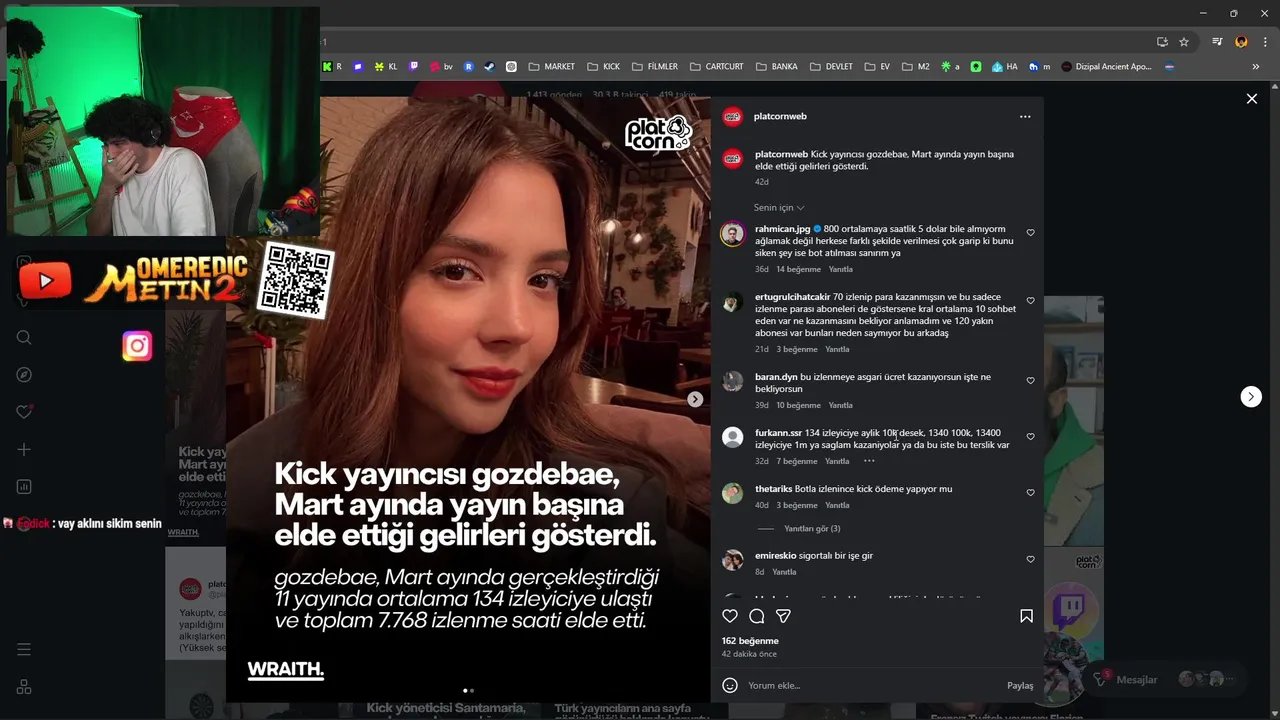Open the three-dot post options menu
Viewport: 1280px width, 720px height.
tap(1025, 117)
